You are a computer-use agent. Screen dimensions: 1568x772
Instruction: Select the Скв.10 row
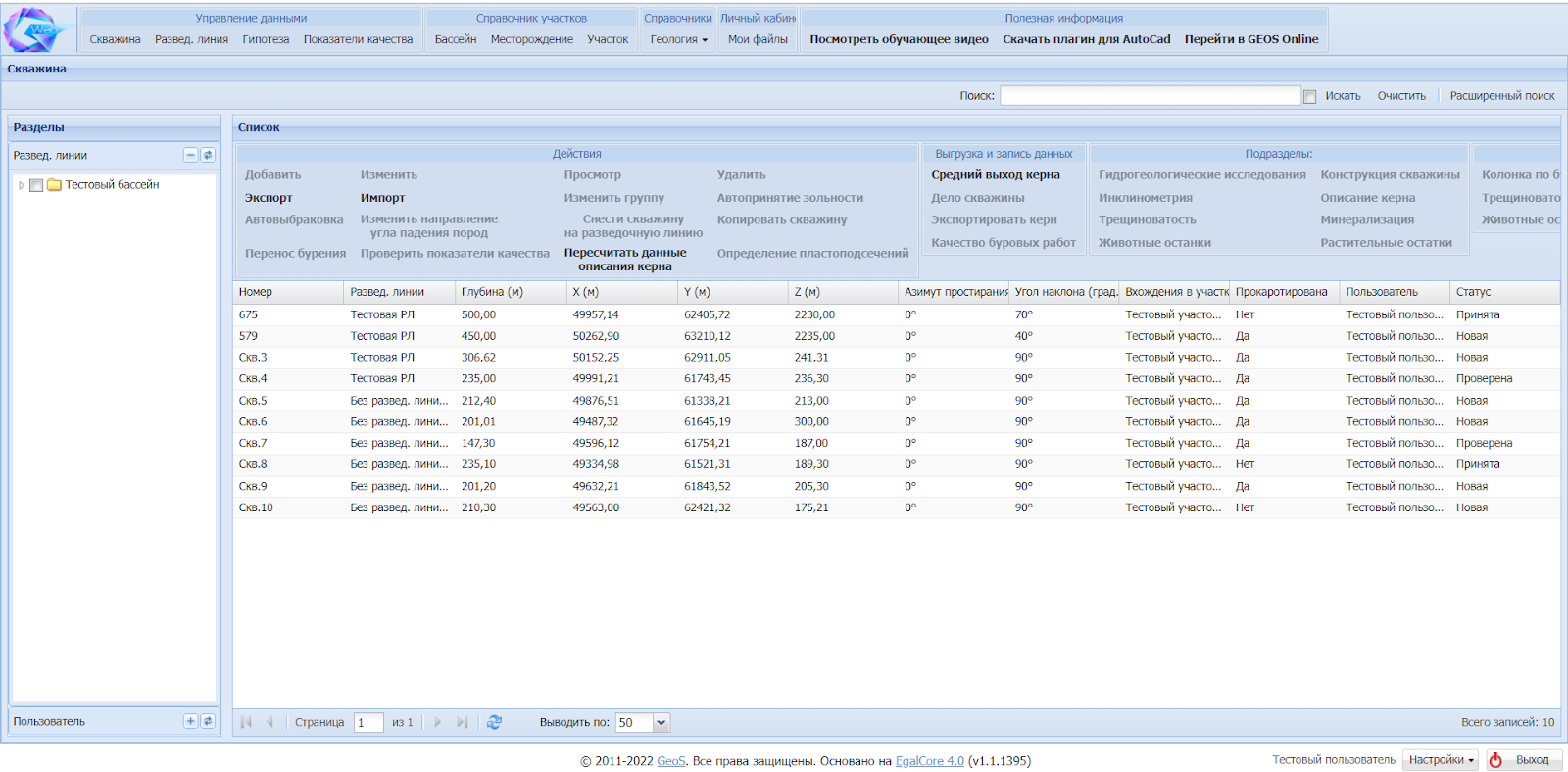pos(896,507)
